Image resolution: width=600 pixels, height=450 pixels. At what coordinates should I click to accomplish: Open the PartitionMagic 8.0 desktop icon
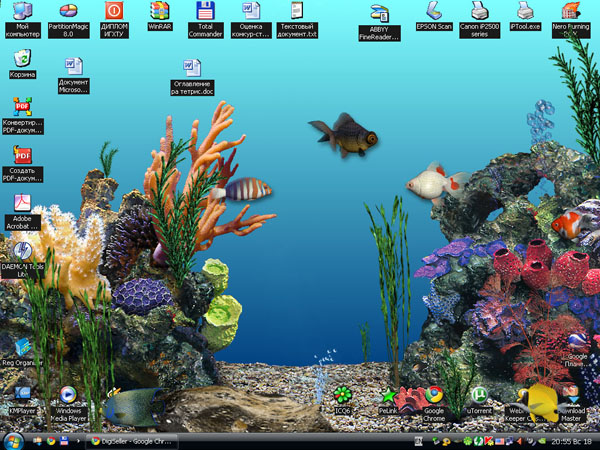point(68,12)
